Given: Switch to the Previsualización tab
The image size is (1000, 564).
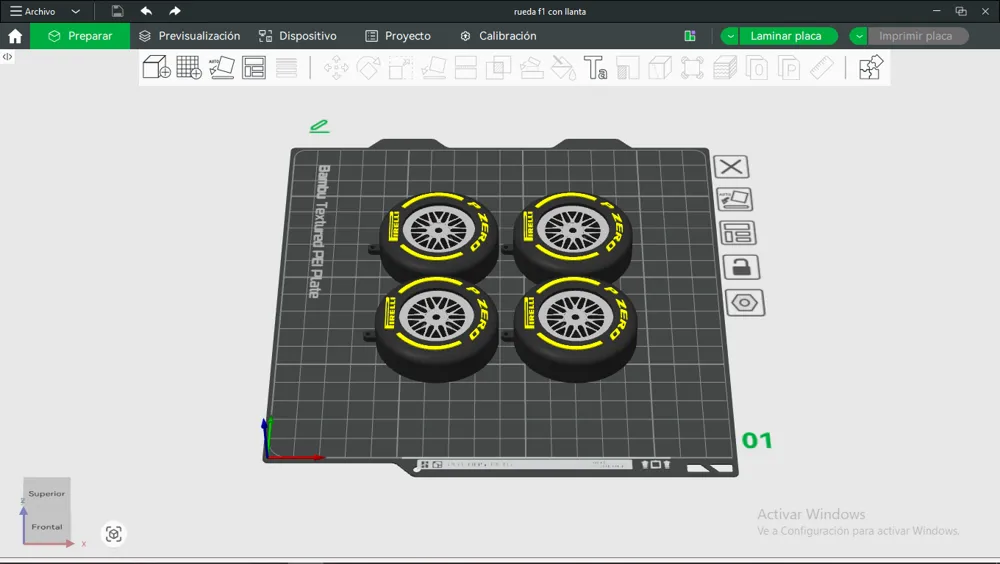Looking at the screenshot, I should tap(189, 36).
